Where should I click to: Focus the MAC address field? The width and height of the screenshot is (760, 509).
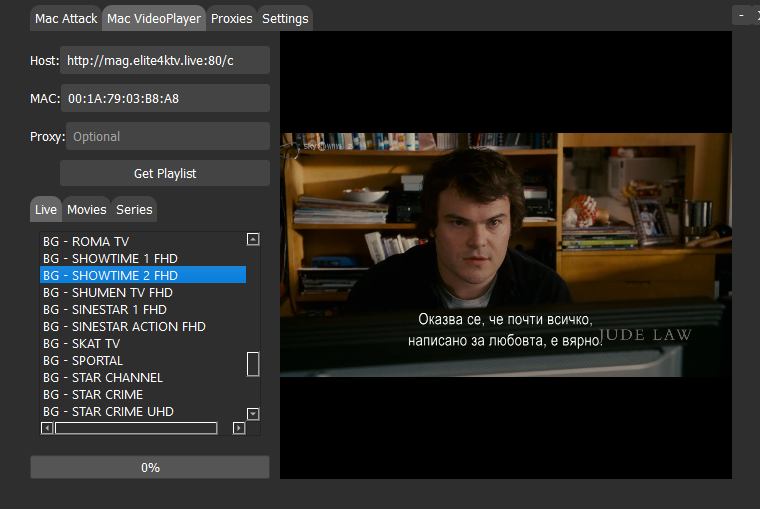[x=165, y=98]
